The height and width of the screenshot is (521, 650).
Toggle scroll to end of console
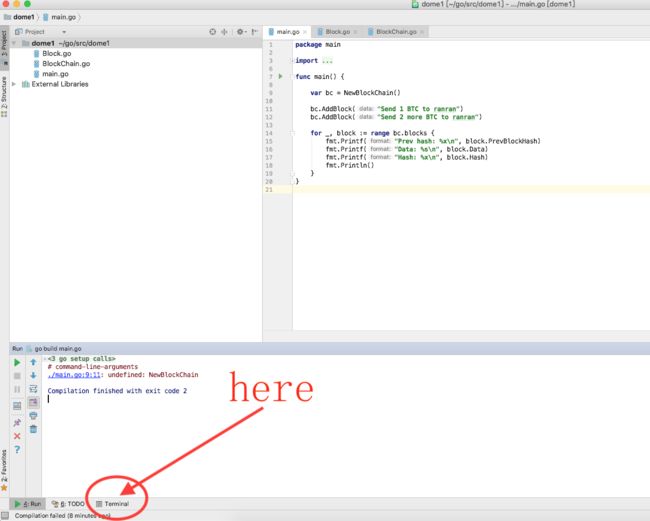tap(33, 402)
